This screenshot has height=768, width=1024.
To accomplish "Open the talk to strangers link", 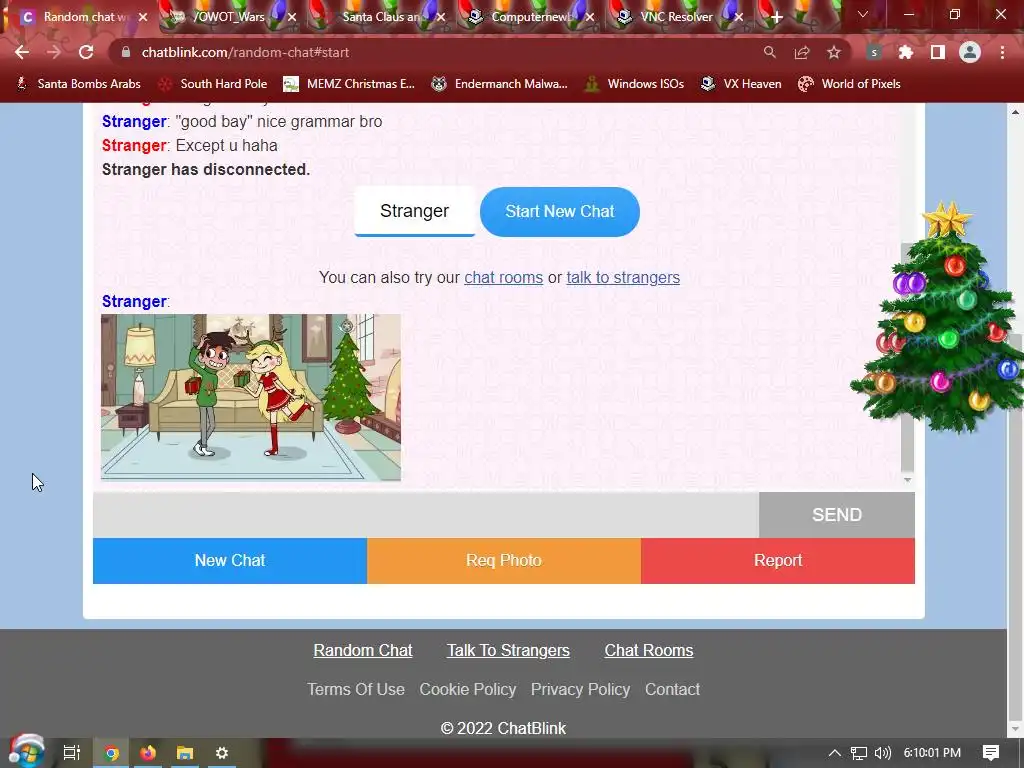I will (x=623, y=278).
